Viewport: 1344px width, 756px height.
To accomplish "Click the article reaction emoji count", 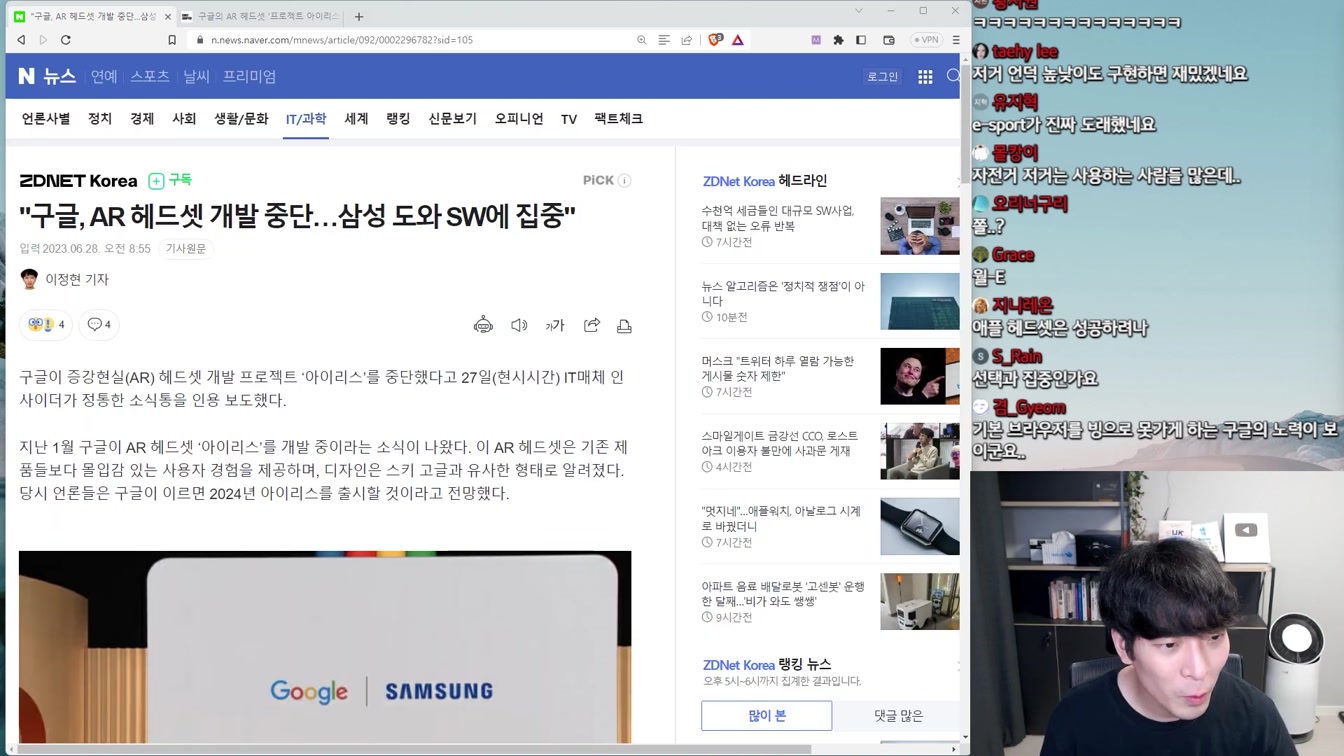I will 46,325.
